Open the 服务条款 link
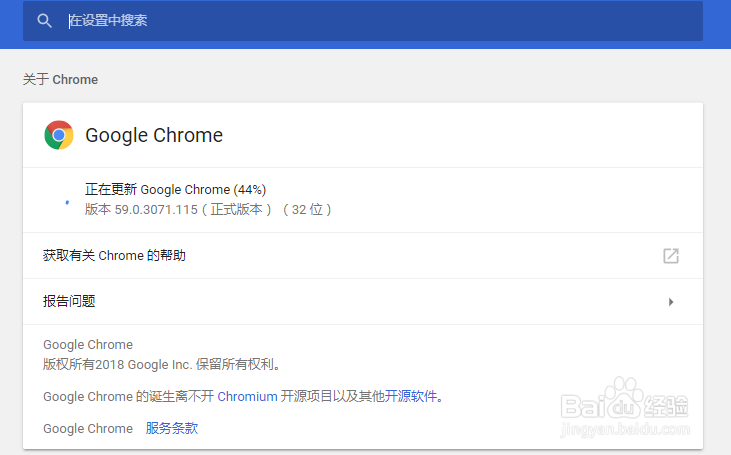Viewport: 731px width, 455px height. (172, 428)
